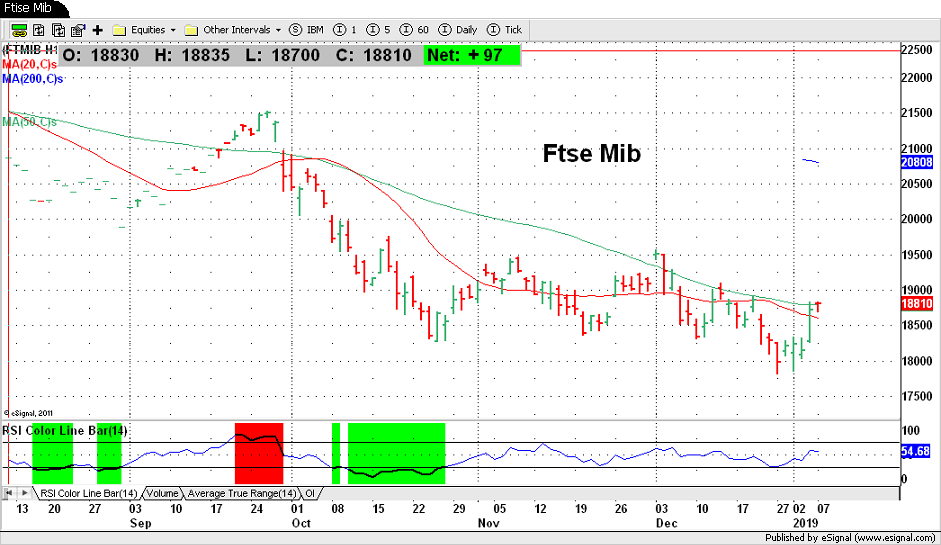Image resolution: width=941 pixels, height=545 pixels.
Task: Click the Equities folder icon
Action: pyautogui.click(x=119, y=30)
